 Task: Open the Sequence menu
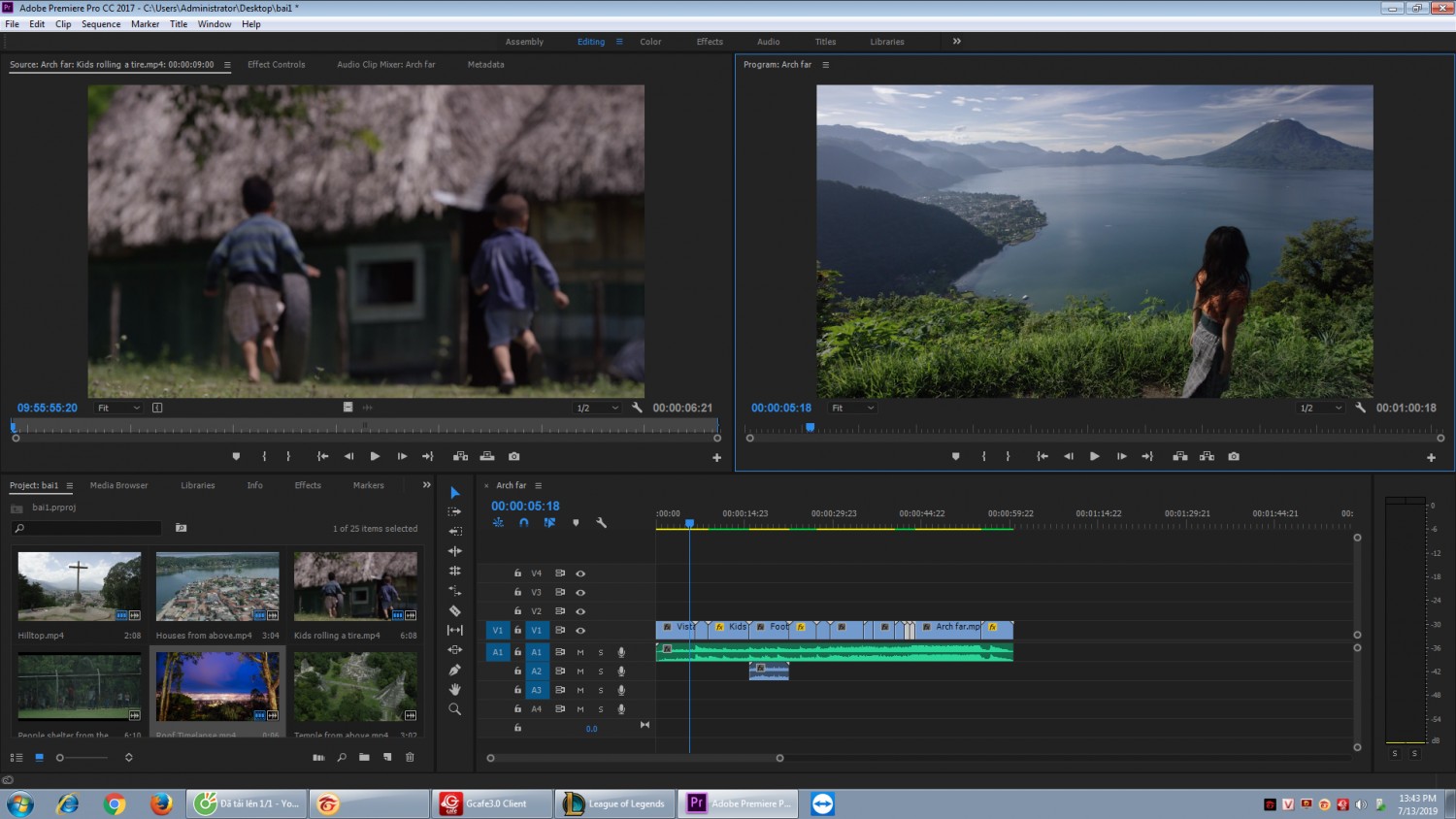[101, 24]
